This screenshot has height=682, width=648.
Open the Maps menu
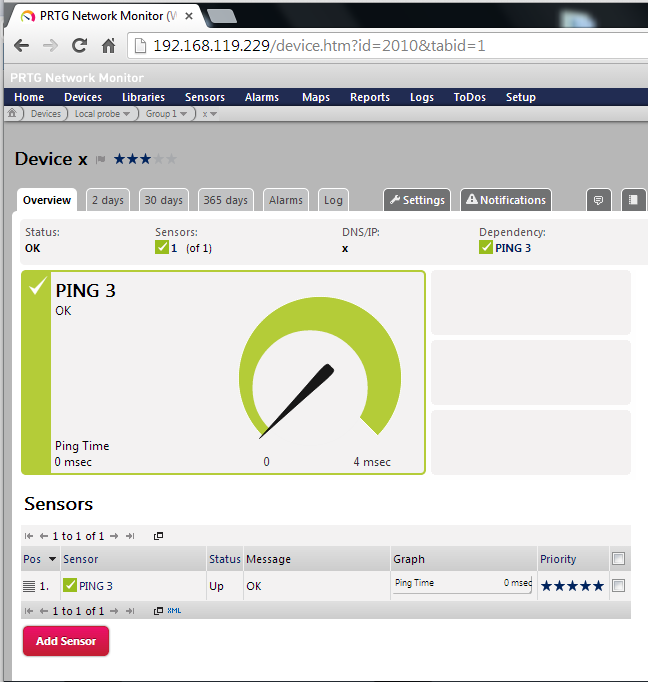coord(316,97)
